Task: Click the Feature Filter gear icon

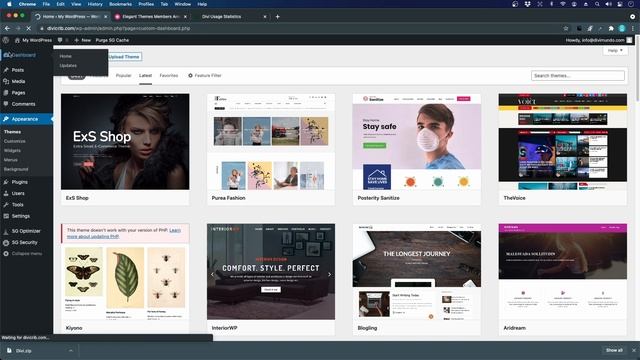Action: 190,76
